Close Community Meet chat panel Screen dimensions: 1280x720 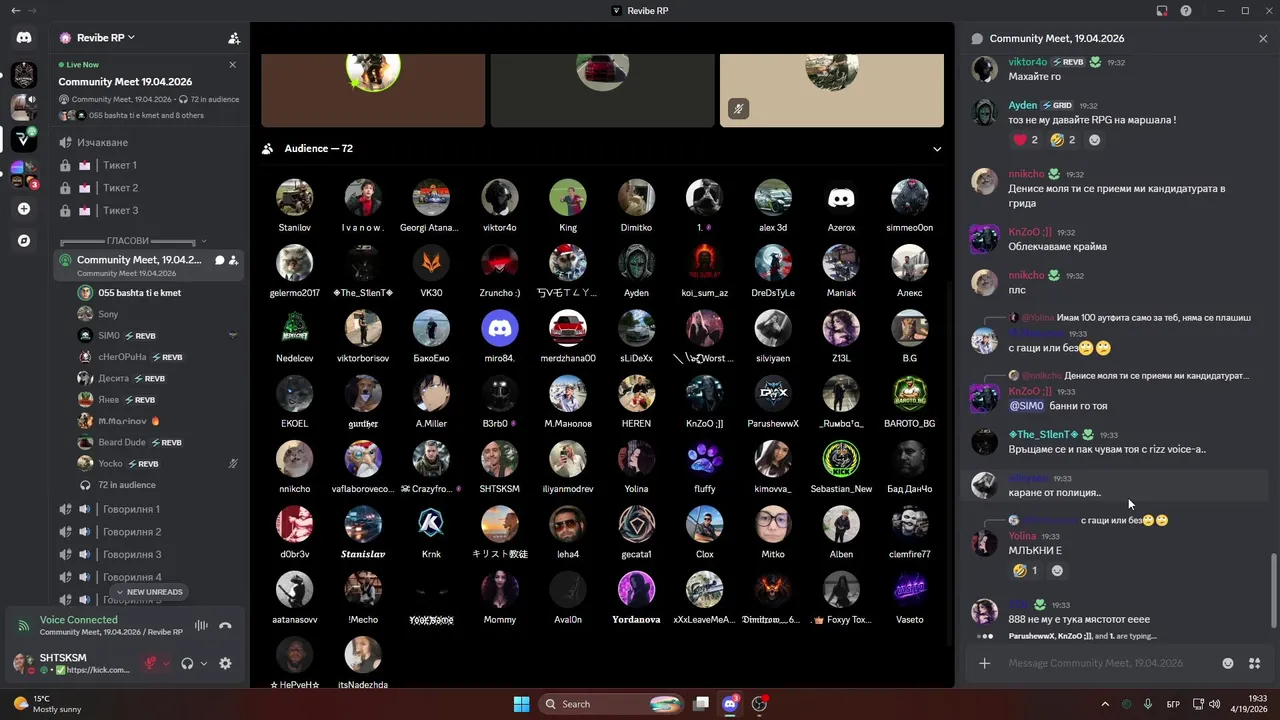pyautogui.click(x=1263, y=38)
